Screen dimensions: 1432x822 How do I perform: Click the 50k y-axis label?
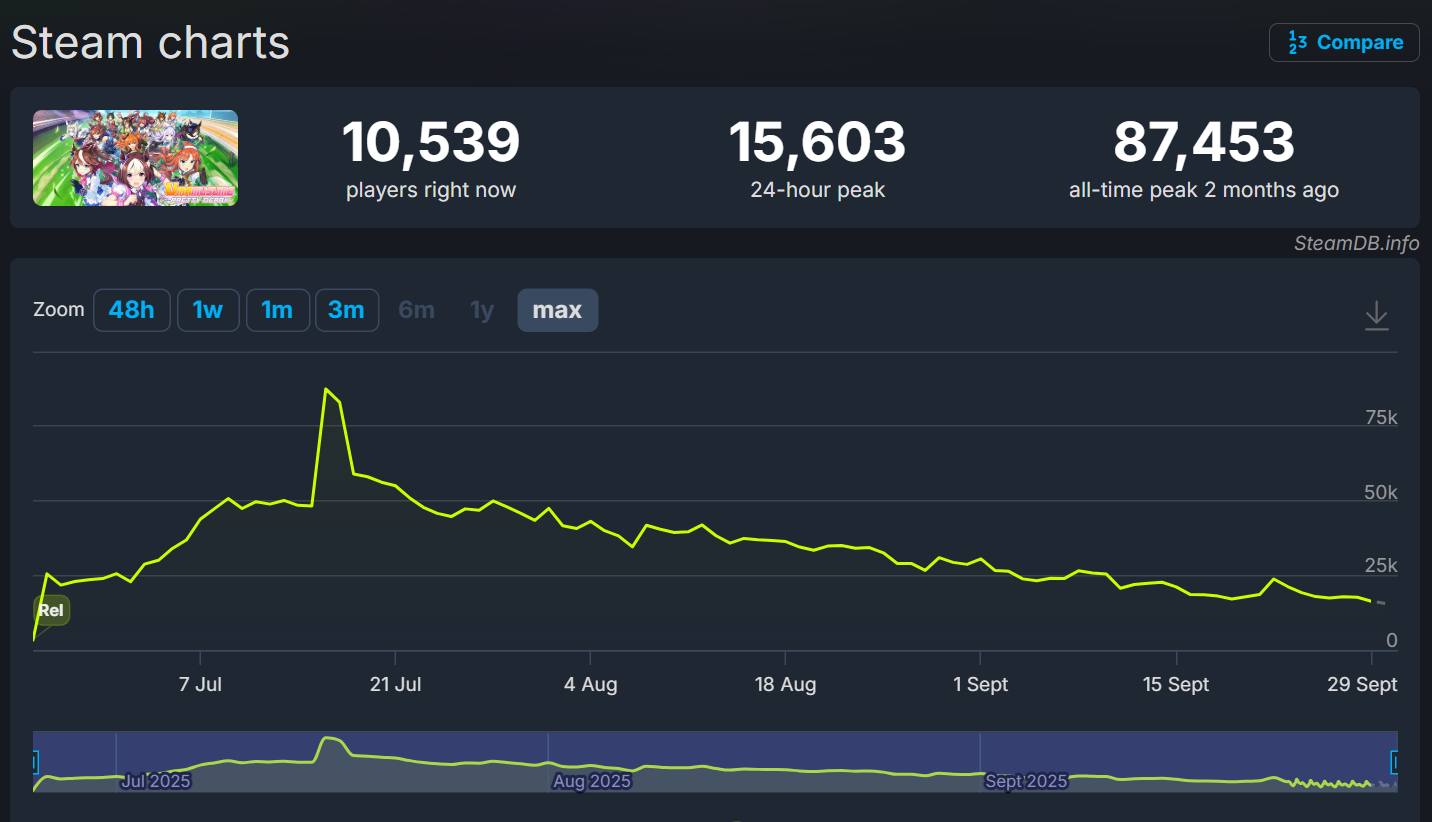(x=1381, y=493)
